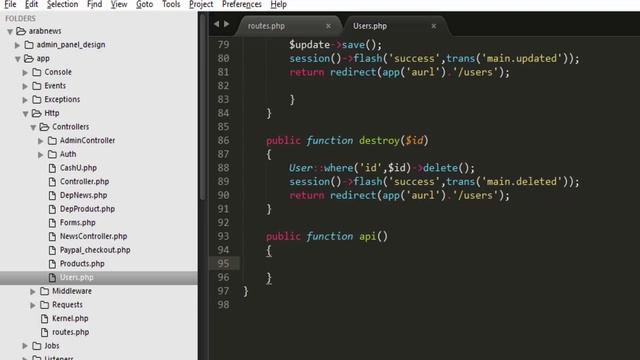640x360 pixels.
Task: Open the Help menu
Action: click(278, 4)
